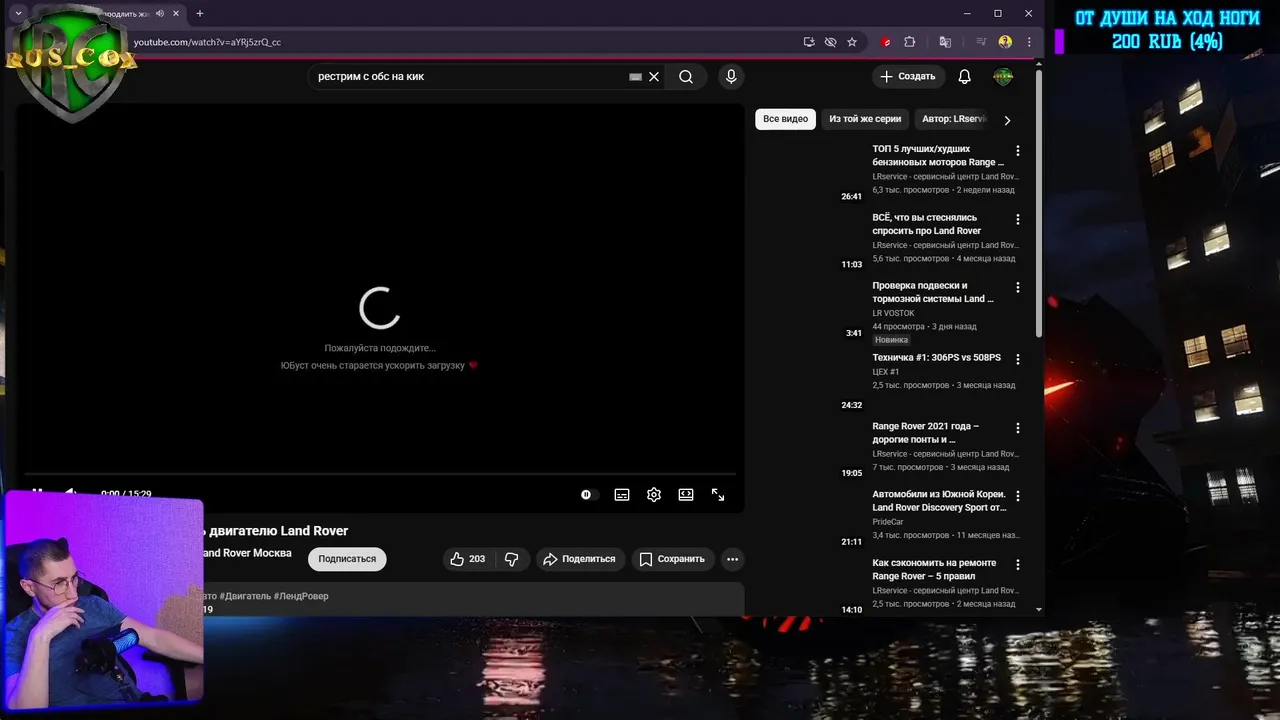Show more filter chips with the right arrow

pos(1007,120)
